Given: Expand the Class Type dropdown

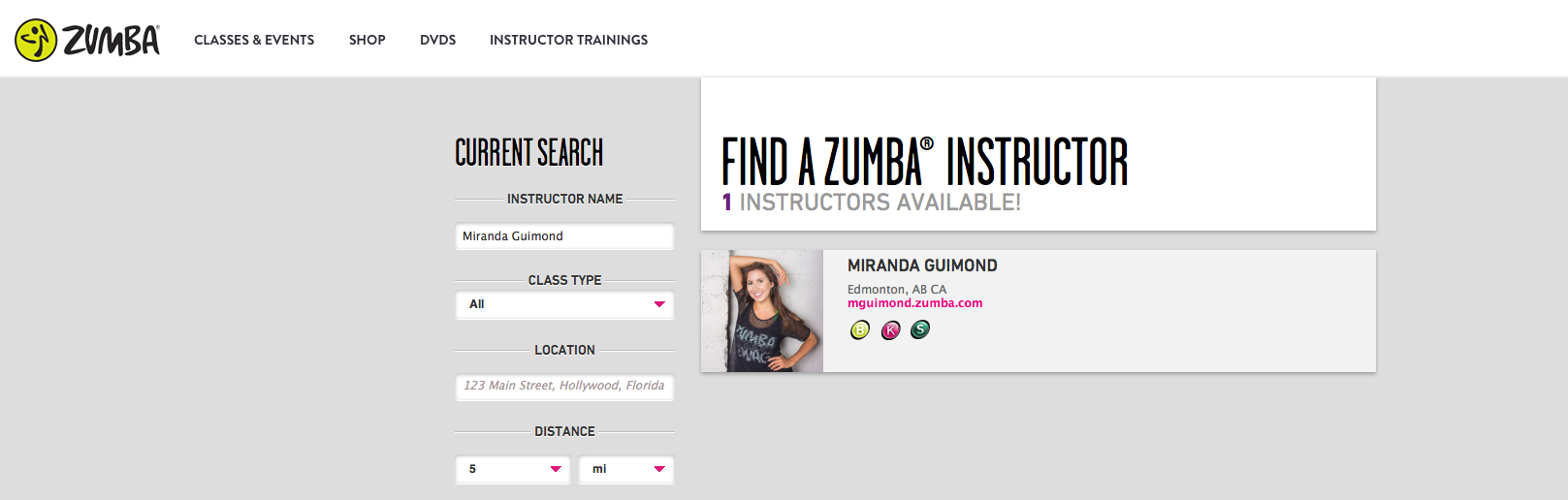Looking at the screenshot, I should coord(564,304).
